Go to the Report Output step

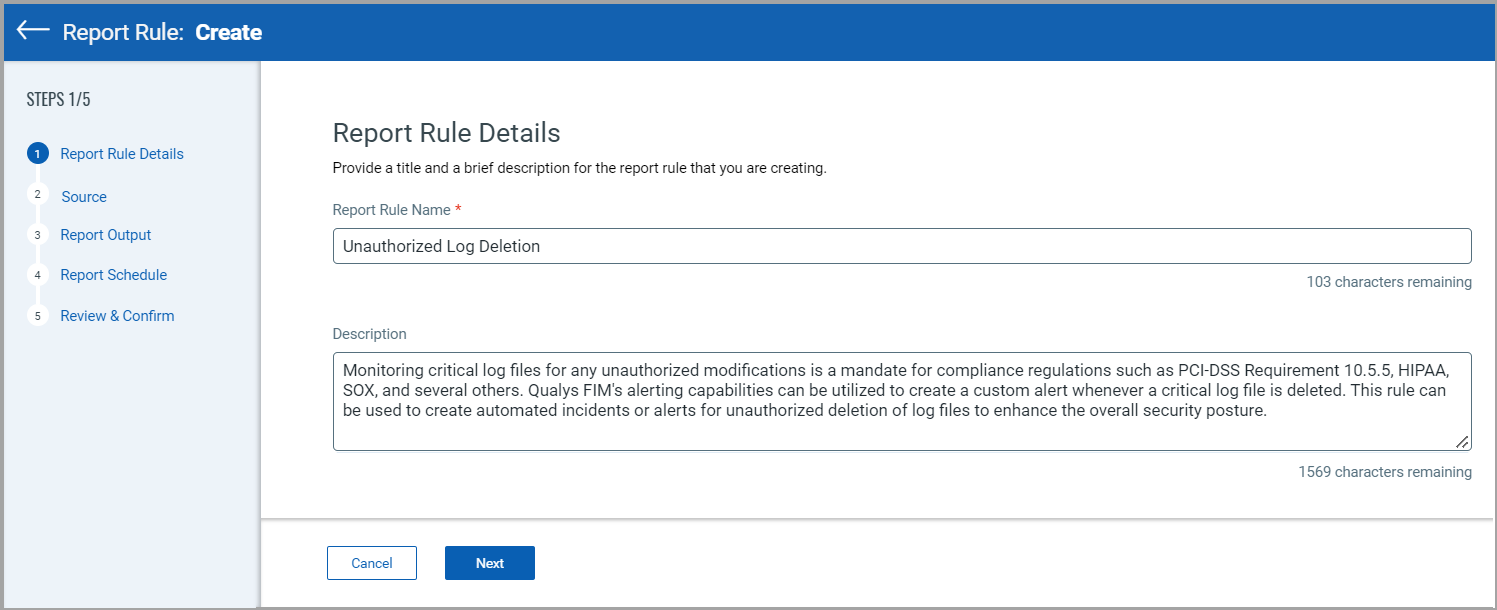tap(106, 235)
